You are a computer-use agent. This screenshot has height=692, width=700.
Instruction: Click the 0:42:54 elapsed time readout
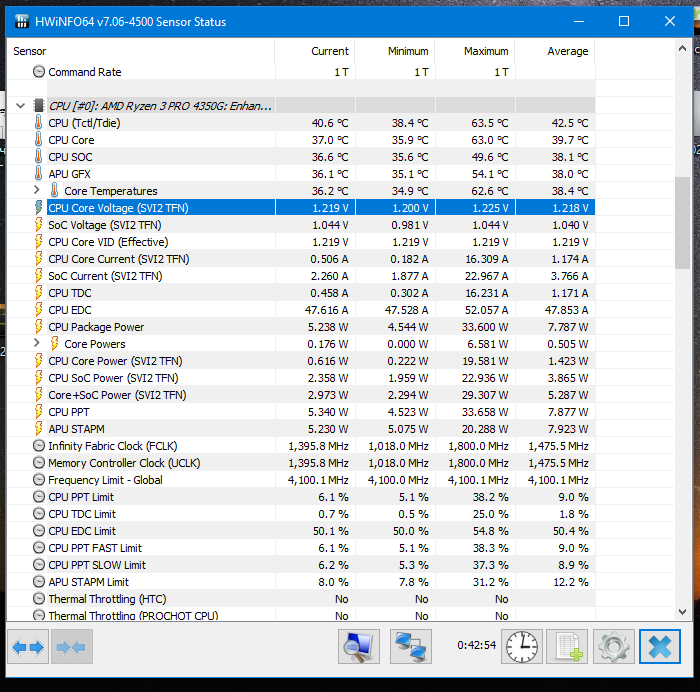tap(476, 645)
